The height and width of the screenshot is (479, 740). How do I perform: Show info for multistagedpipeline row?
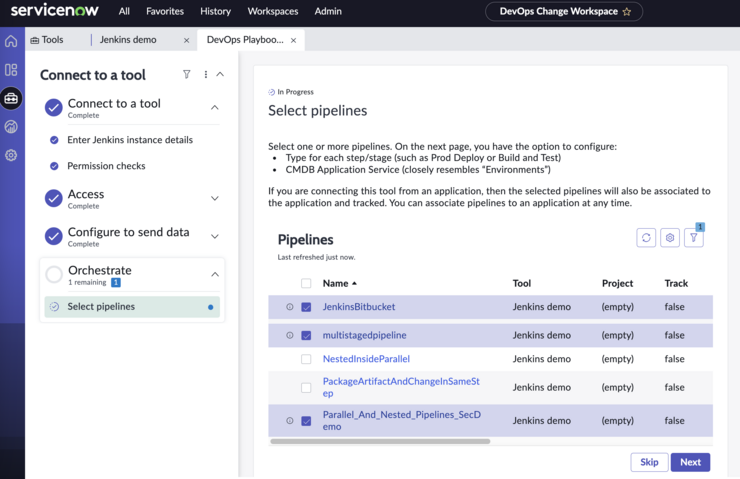(290, 335)
